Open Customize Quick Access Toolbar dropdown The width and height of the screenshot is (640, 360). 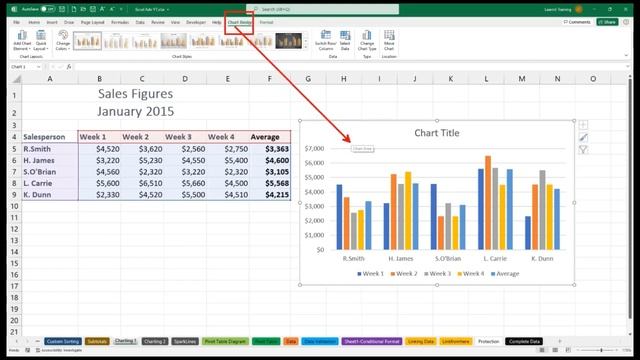(x=121, y=9)
